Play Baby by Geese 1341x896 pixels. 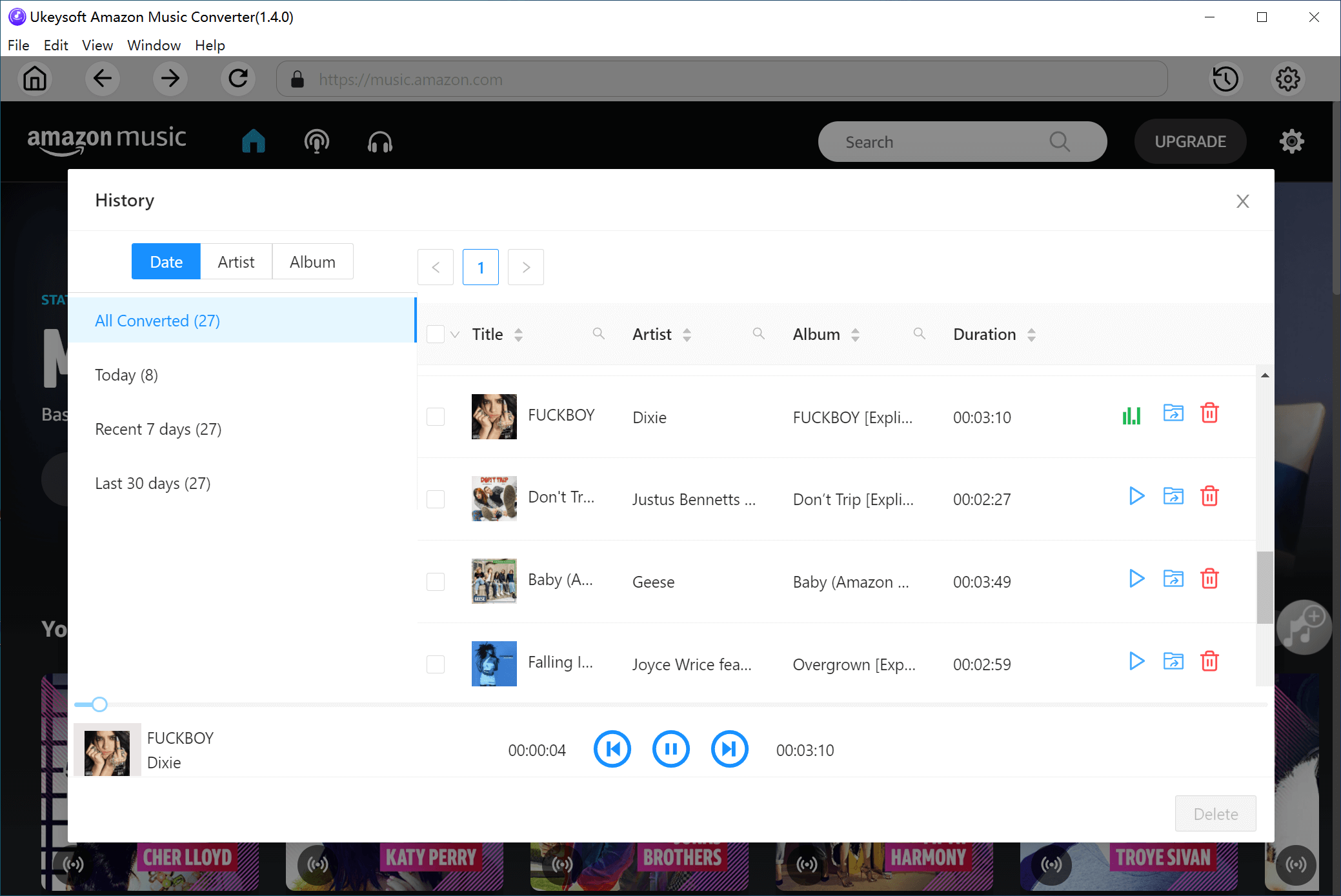(x=1136, y=579)
